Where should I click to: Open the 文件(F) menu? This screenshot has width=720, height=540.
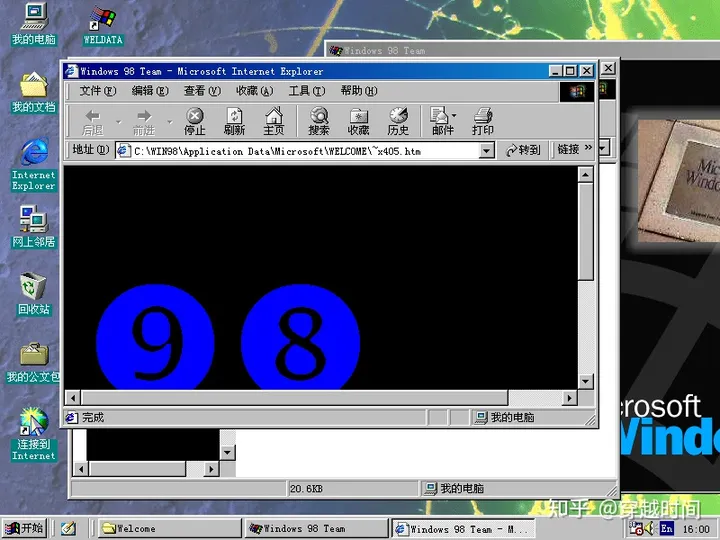[98, 91]
